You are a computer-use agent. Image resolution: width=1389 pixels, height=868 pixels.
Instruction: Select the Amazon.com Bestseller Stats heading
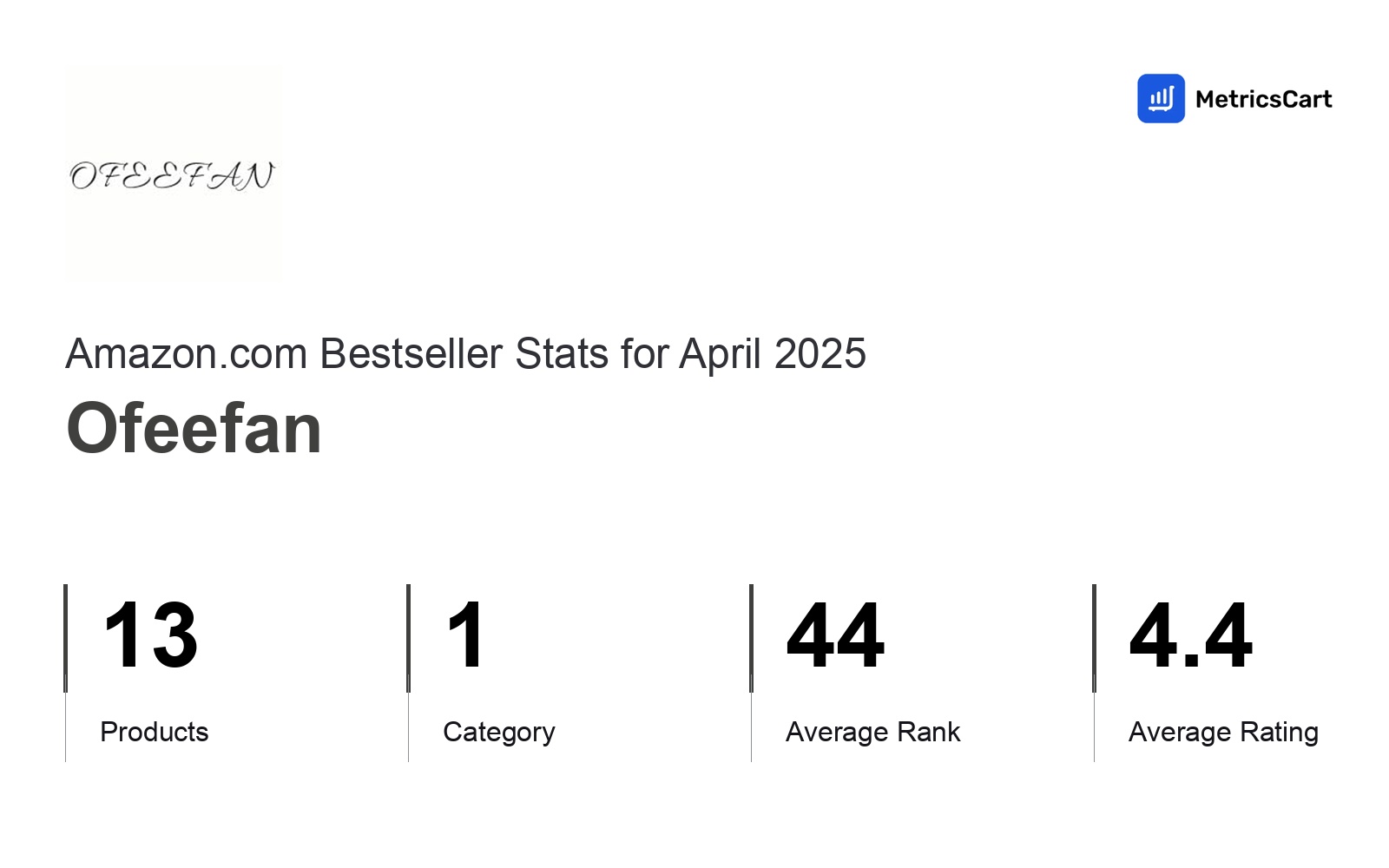click(465, 353)
